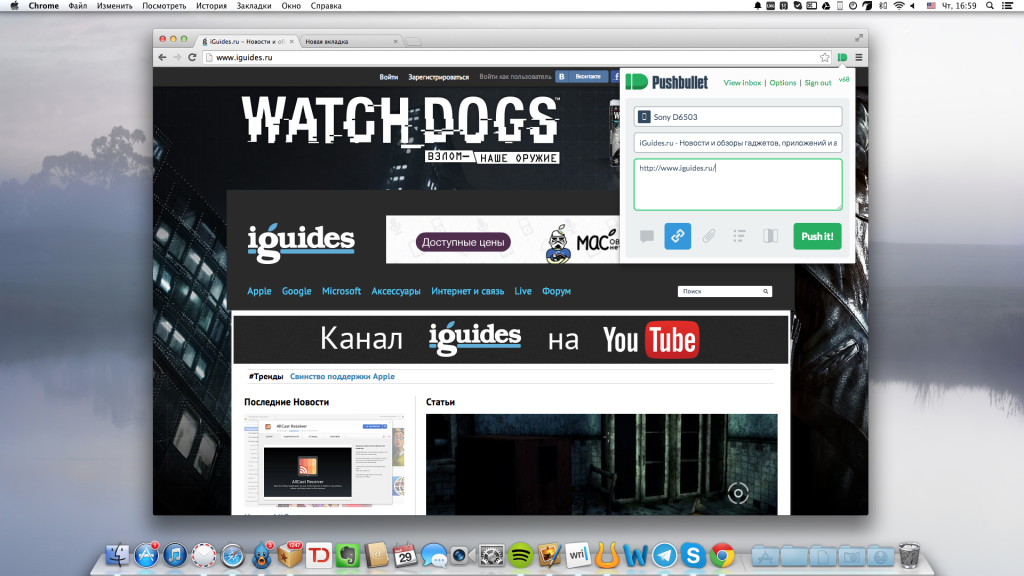Image resolution: width=1024 pixels, height=576 pixels.
Task: Open the Trash in the dock
Action: [x=909, y=555]
